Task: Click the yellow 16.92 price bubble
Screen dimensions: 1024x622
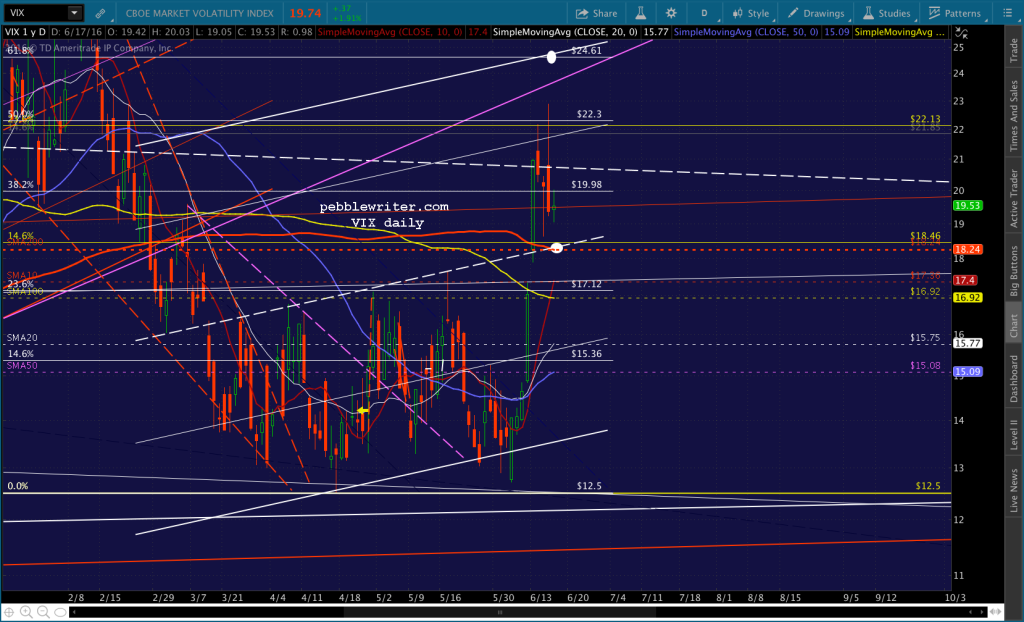Action: coord(967,297)
